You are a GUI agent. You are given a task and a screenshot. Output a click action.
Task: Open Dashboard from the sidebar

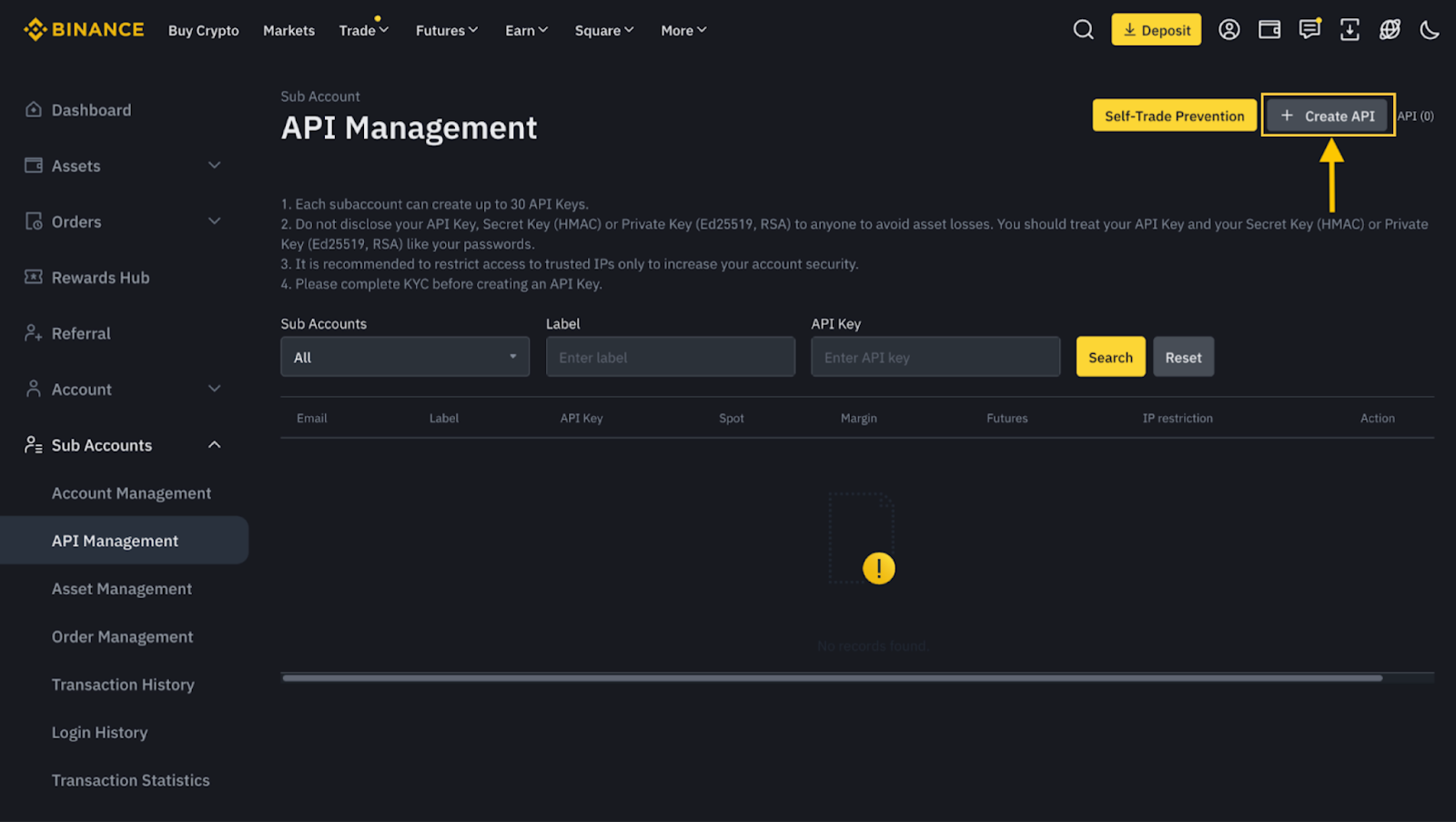(91, 110)
